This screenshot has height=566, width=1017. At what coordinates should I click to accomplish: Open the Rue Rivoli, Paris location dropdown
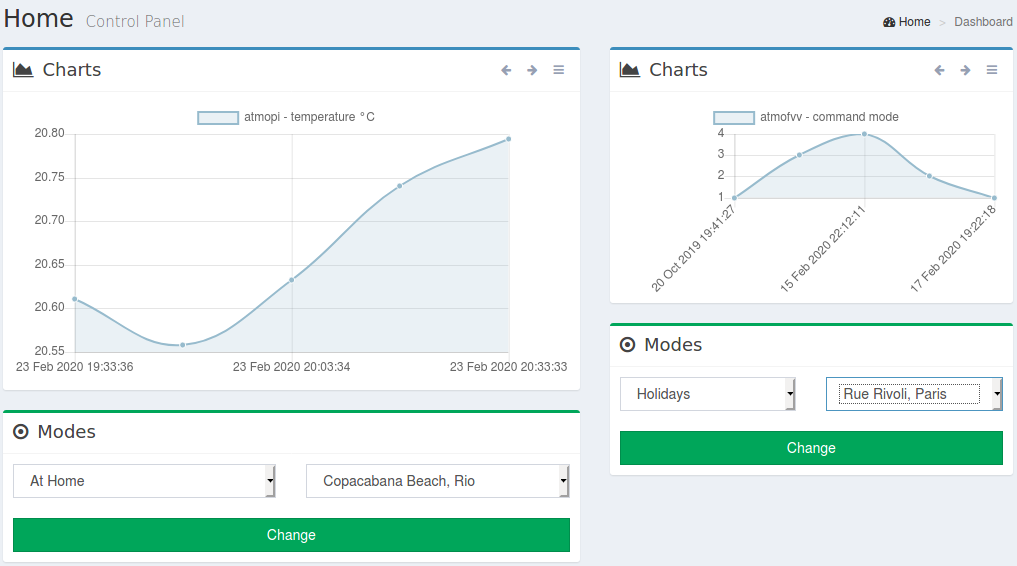tap(914, 394)
